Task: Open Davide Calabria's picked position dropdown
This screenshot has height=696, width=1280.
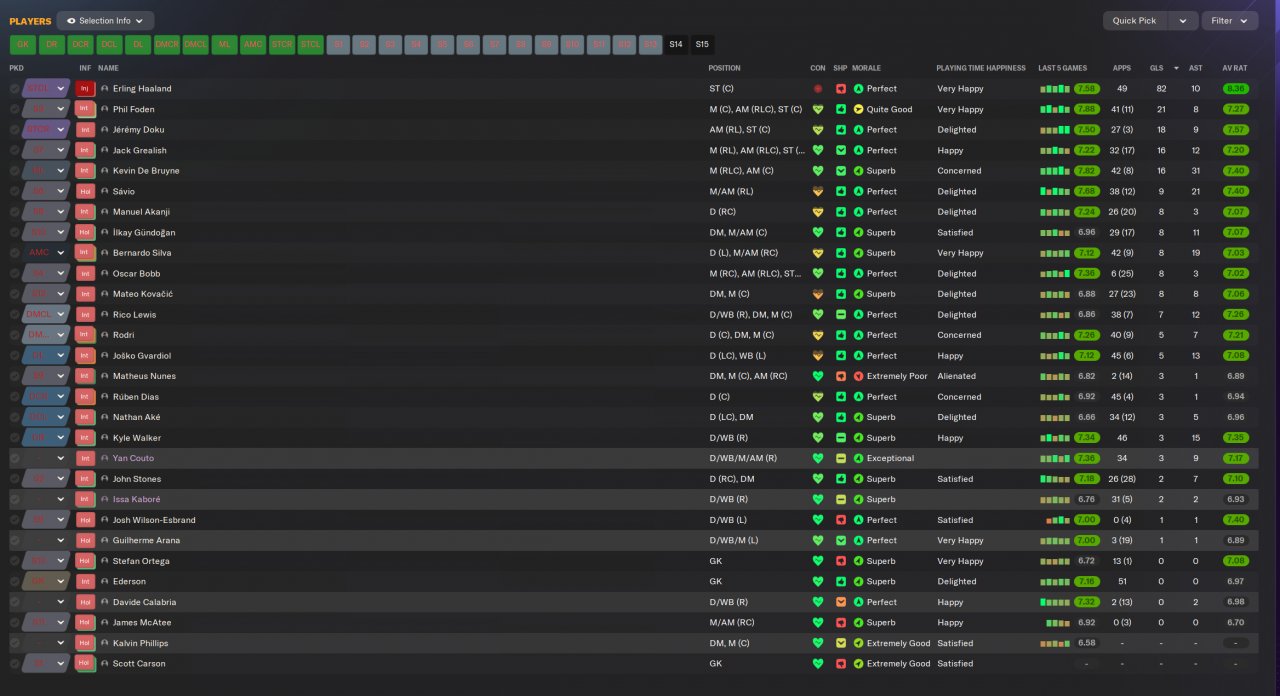Action: [x=46, y=602]
